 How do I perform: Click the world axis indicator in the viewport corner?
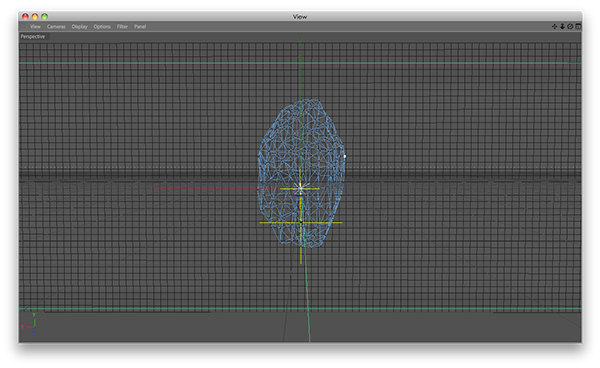(x=29, y=324)
